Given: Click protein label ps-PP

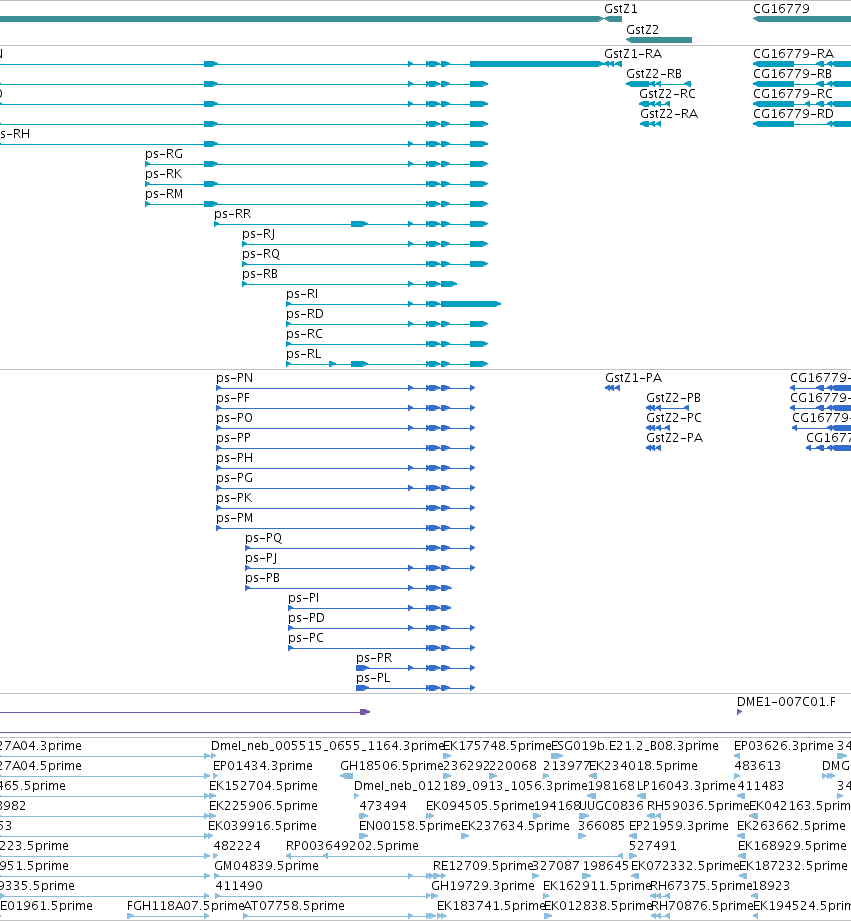Looking at the screenshot, I should point(233,438).
